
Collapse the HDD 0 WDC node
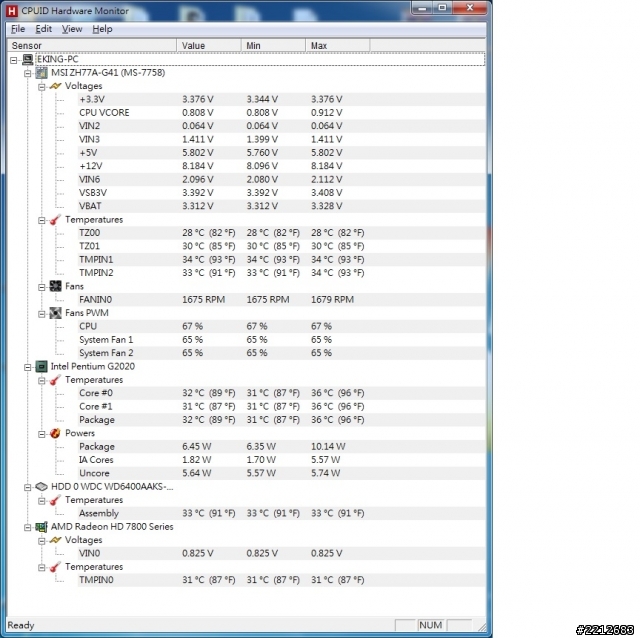(x=28, y=487)
